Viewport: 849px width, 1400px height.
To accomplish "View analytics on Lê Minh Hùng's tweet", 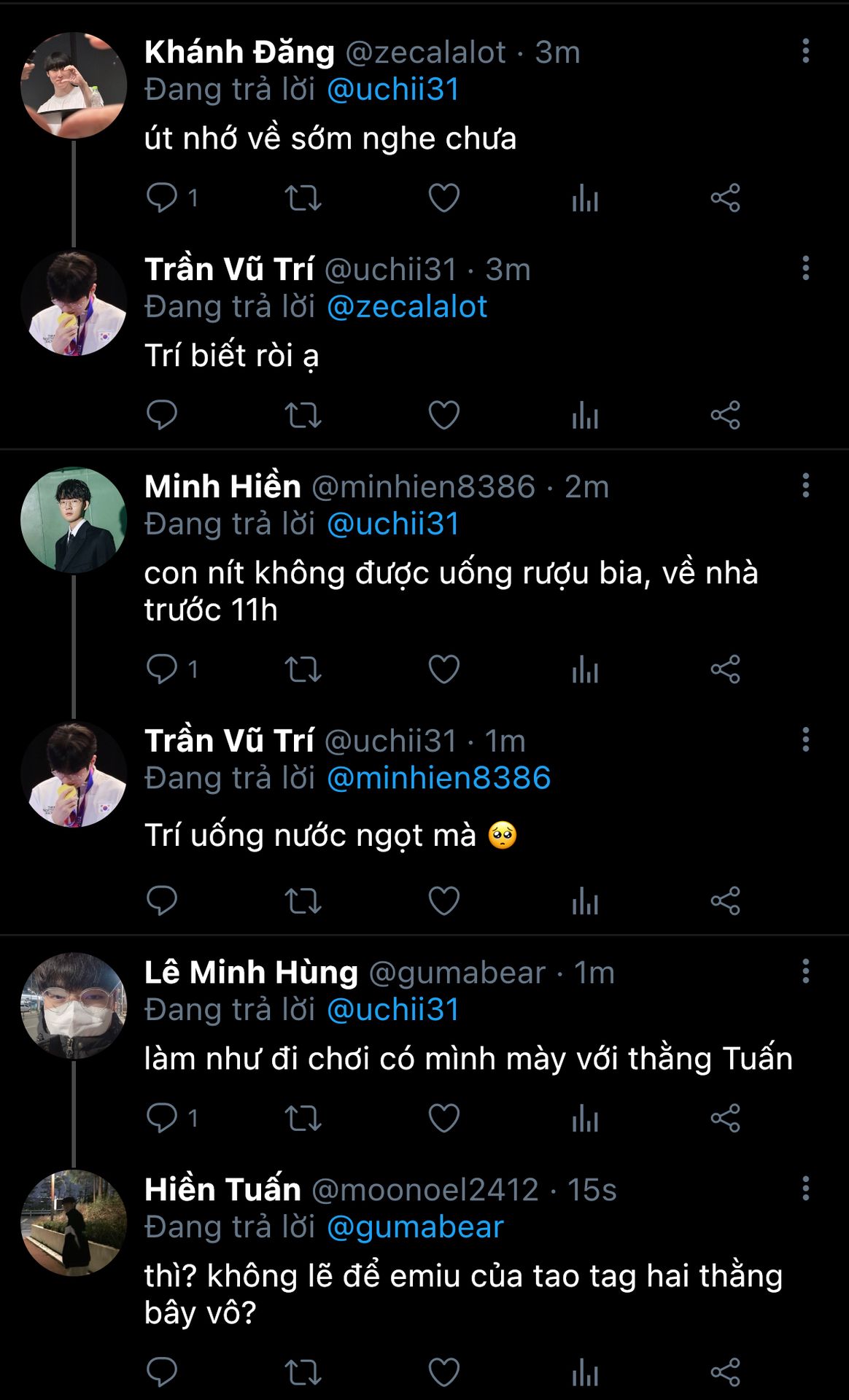I will pyautogui.click(x=585, y=1118).
